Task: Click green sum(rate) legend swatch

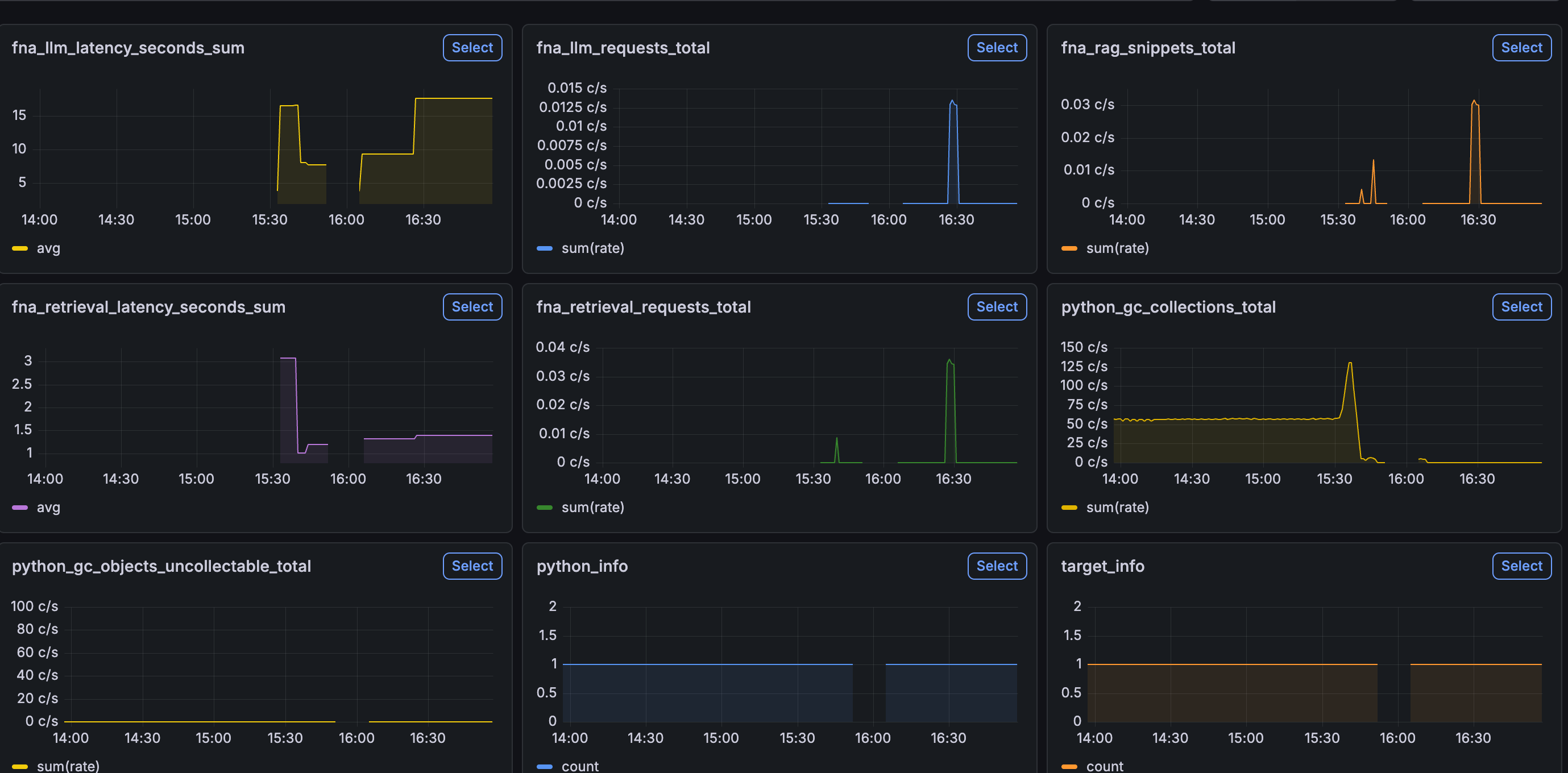Action: coord(544,508)
